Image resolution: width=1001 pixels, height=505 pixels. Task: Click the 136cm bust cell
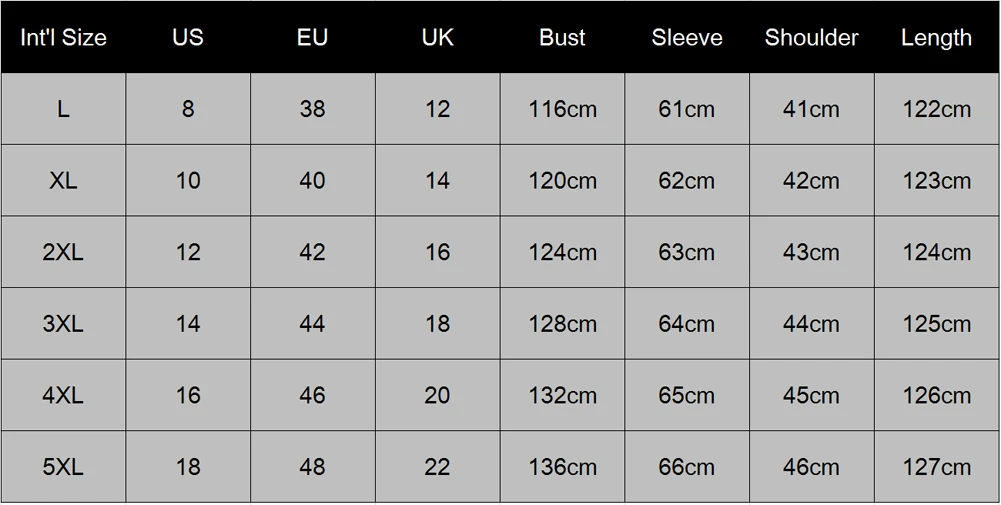562,467
